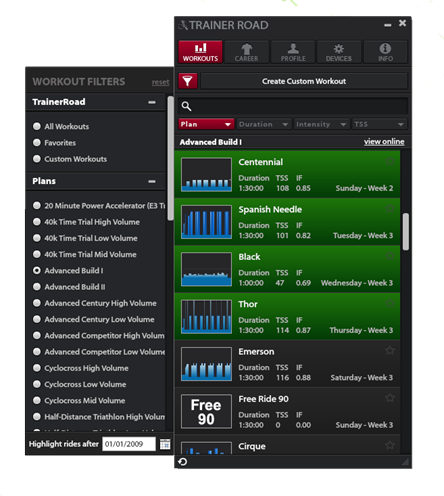Favorite the Spanish Needle workout star
The width and height of the screenshot is (444, 496).
(390, 209)
